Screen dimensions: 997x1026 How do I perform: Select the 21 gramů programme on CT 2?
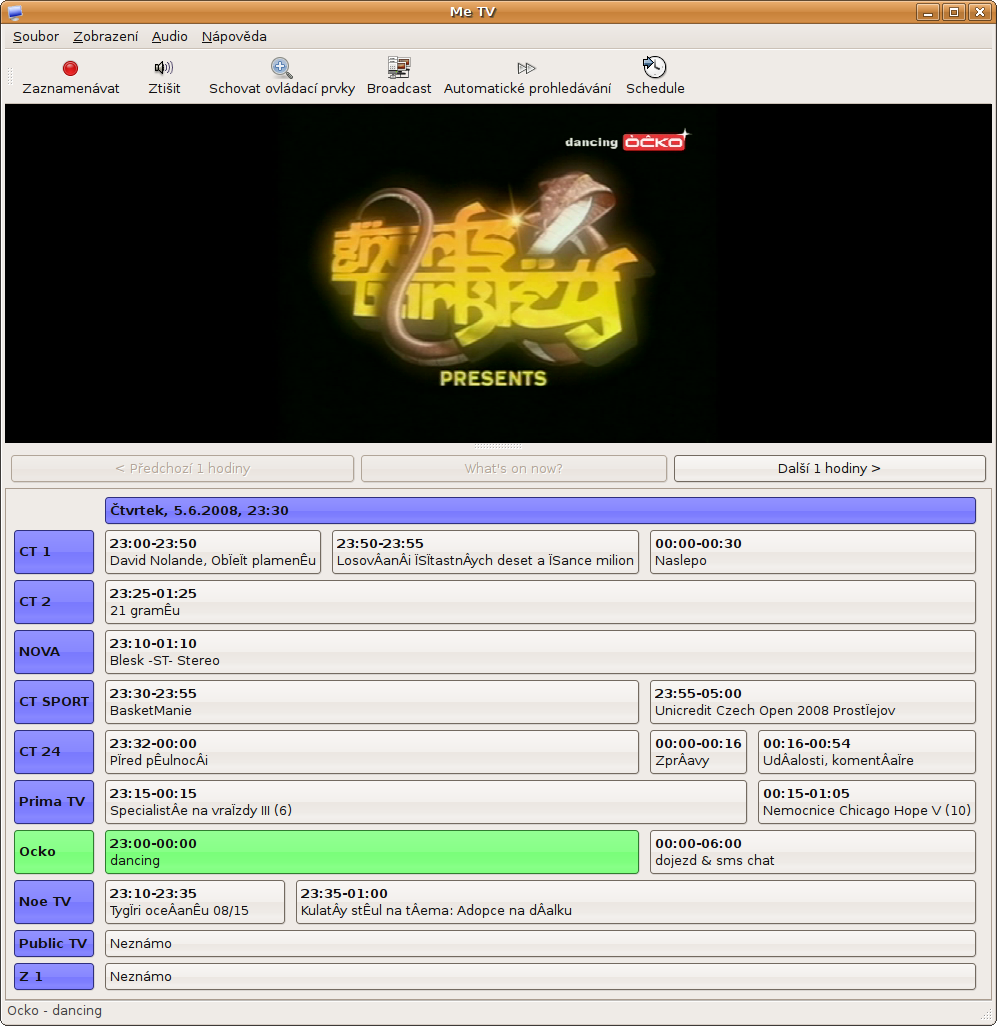pos(540,602)
